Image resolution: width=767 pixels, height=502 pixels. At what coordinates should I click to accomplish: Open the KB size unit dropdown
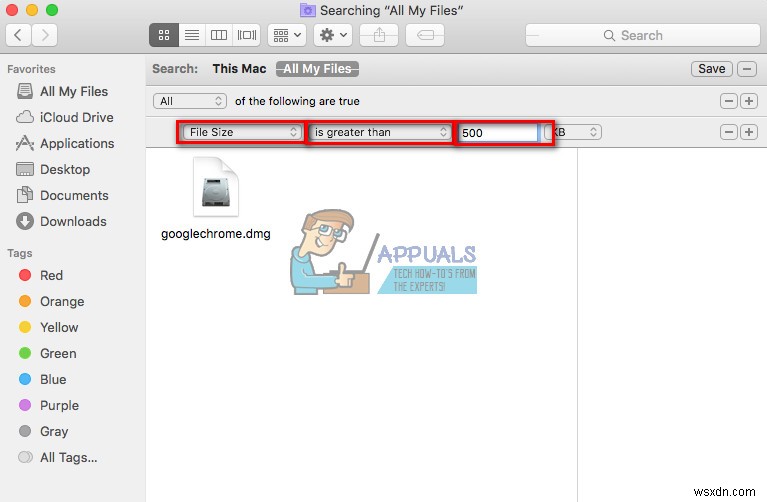pyautogui.click(x=573, y=132)
